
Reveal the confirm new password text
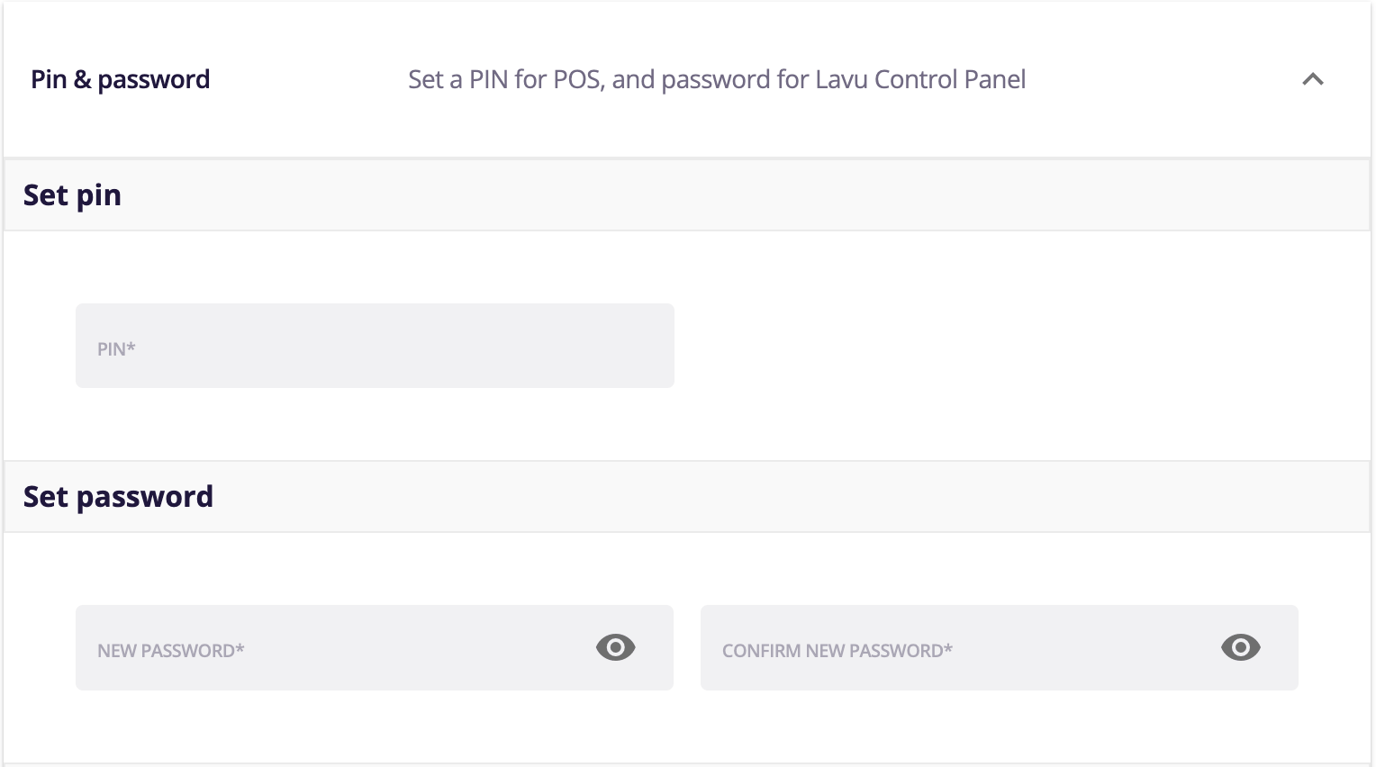(1240, 648)
